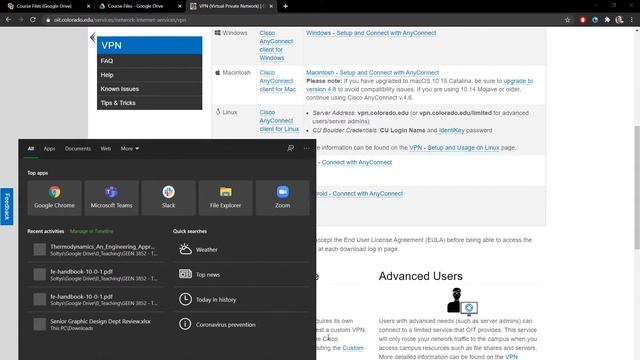Click browser back arrow
The width and height of the screenshot is (640, 360).
tap(8, 20)
